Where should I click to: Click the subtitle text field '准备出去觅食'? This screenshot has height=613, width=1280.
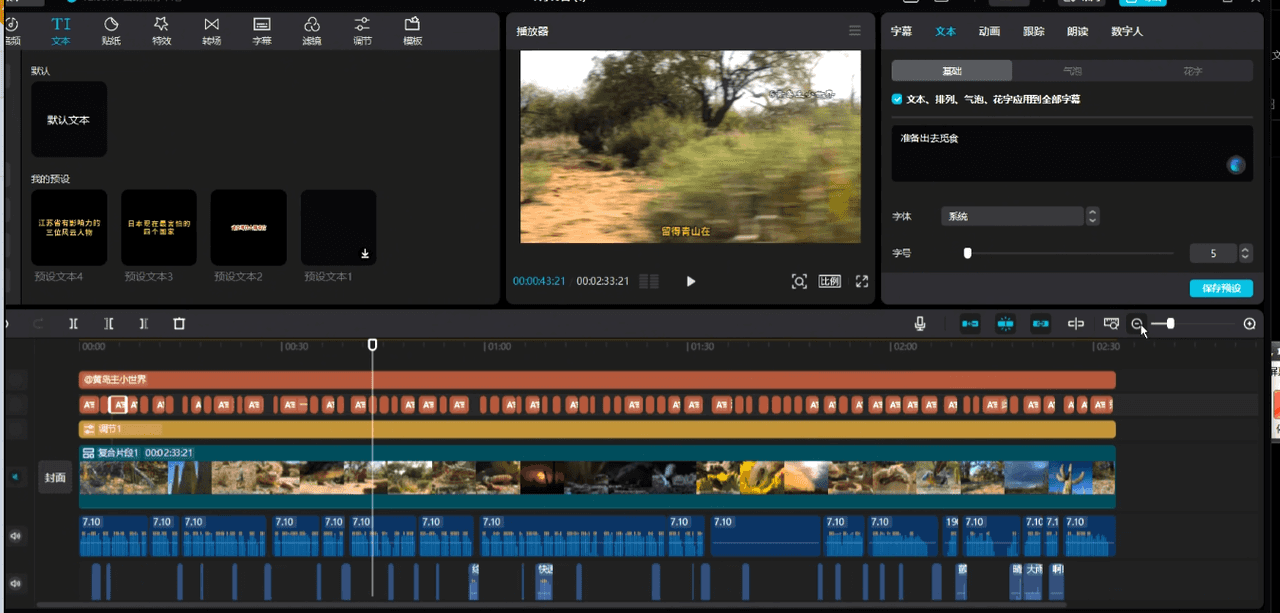(x=1072, y=153)
